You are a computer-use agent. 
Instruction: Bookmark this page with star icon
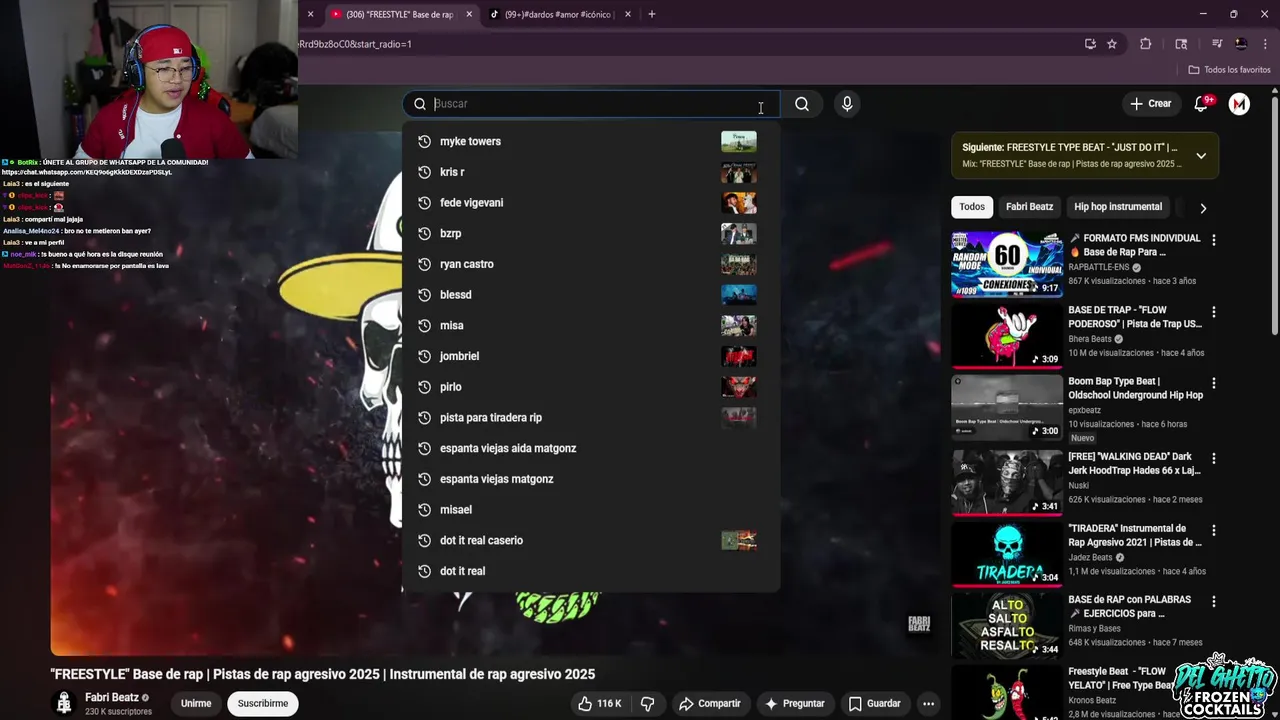coord(1112,44)
